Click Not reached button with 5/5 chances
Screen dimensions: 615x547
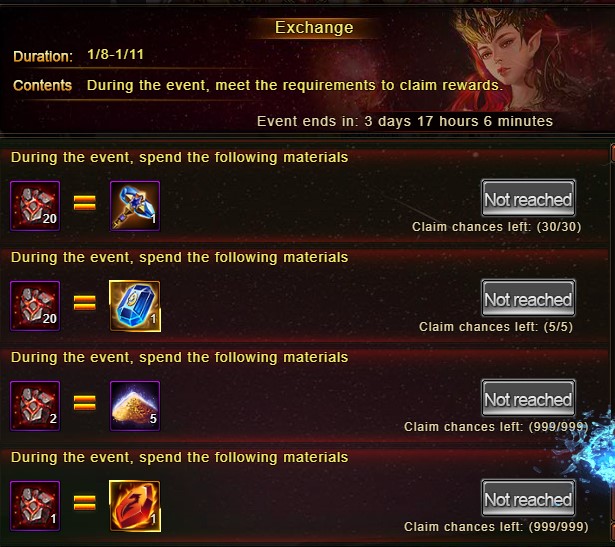tap(528, 298)
